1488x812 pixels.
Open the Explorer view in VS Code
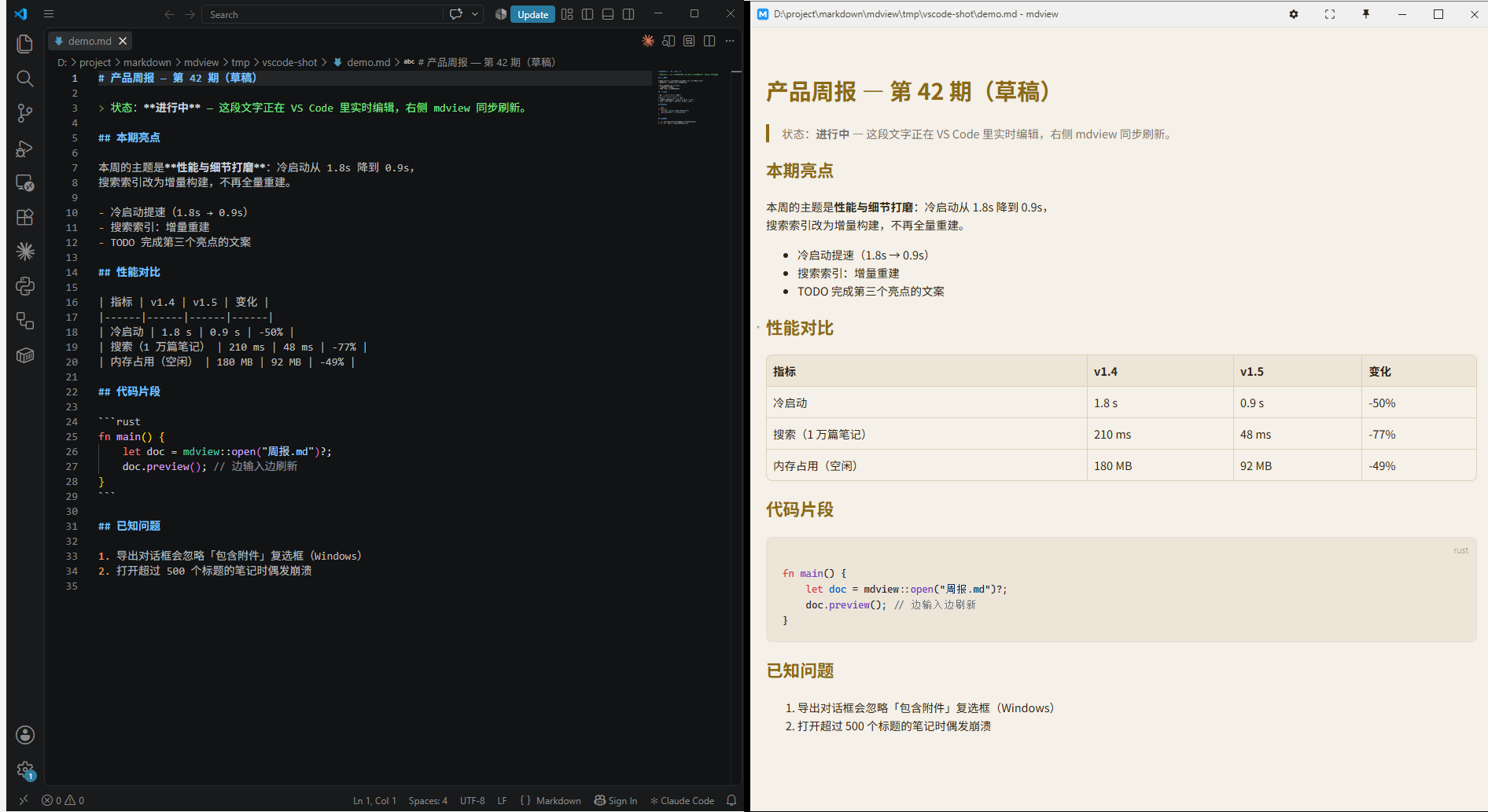pos(25,44)
